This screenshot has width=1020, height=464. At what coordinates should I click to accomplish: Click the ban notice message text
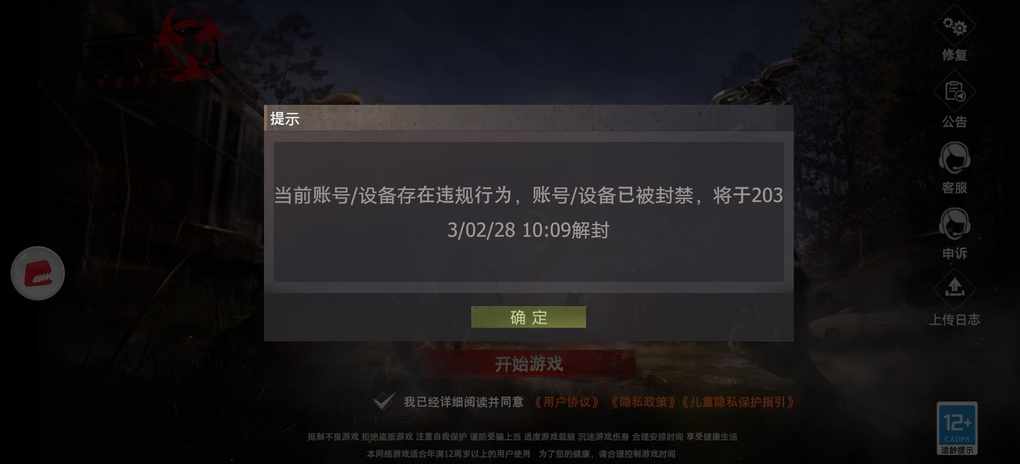coord(528,213)
